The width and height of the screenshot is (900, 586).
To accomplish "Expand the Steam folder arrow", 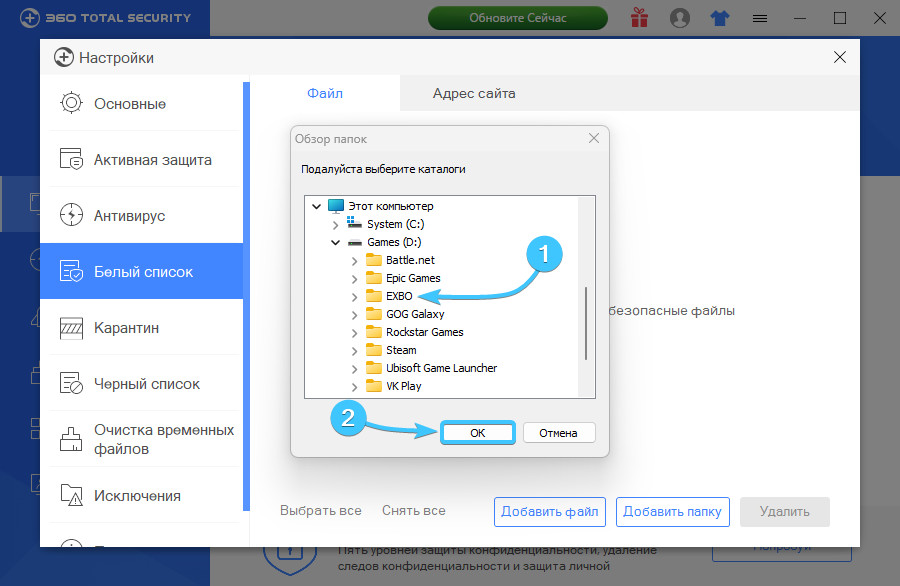I will coord(354,350).
